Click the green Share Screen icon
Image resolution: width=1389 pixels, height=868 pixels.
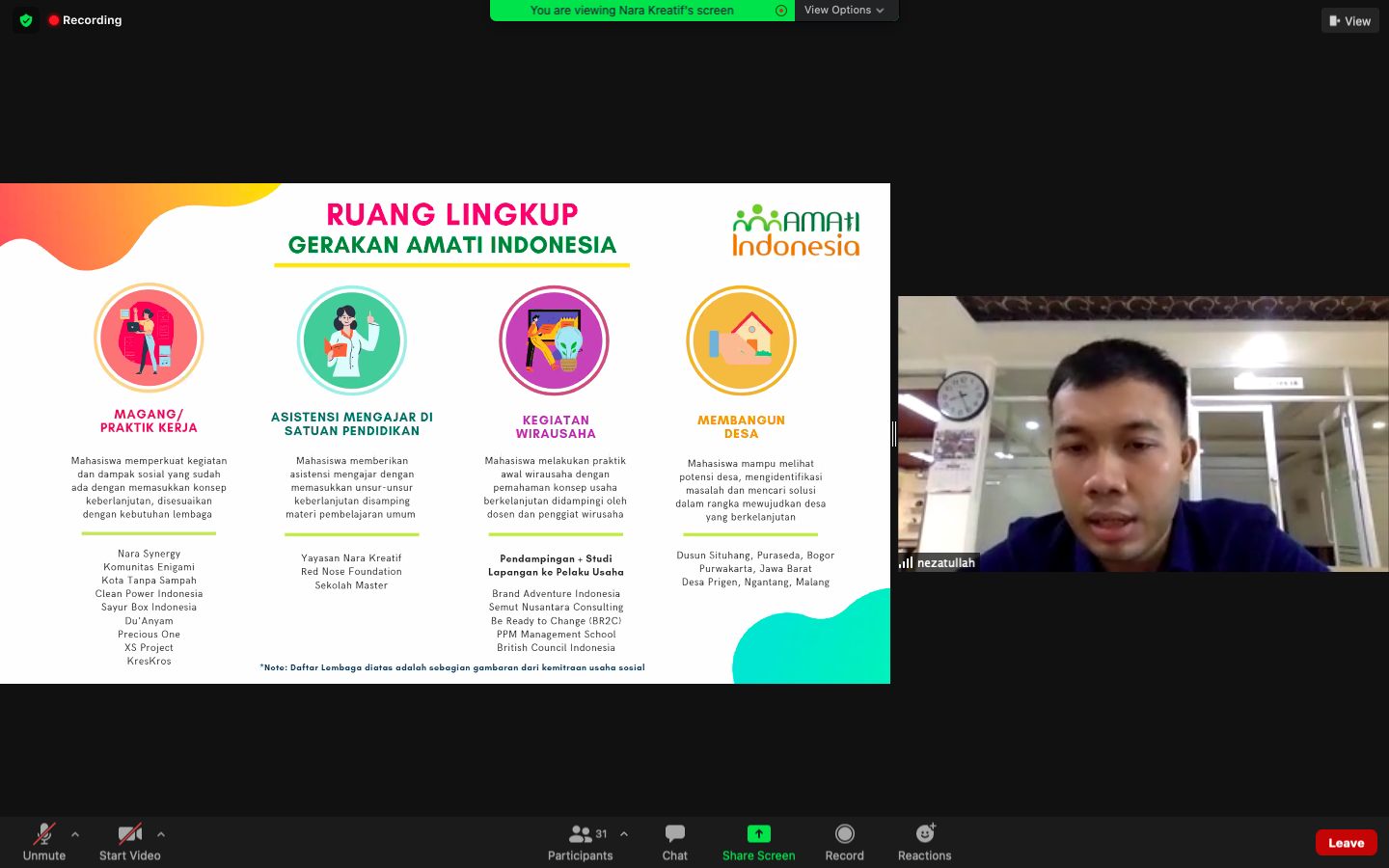(758, 834)
